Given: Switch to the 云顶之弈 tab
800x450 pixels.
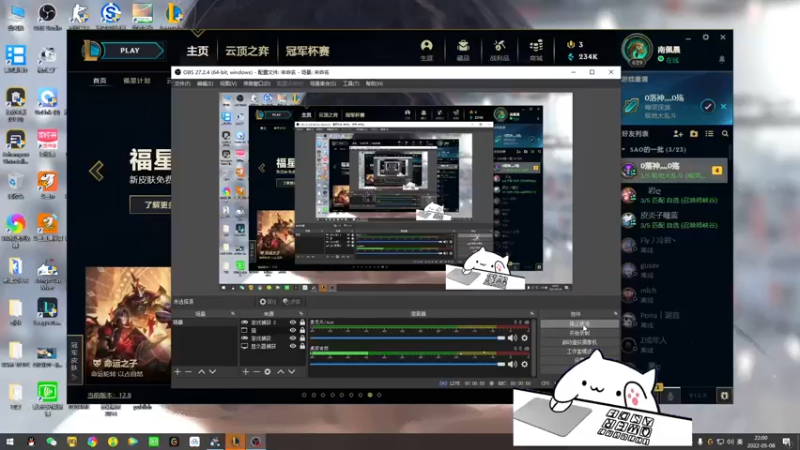Looking at the screenshot, I should pyautogui.click(x=247, y=51).
